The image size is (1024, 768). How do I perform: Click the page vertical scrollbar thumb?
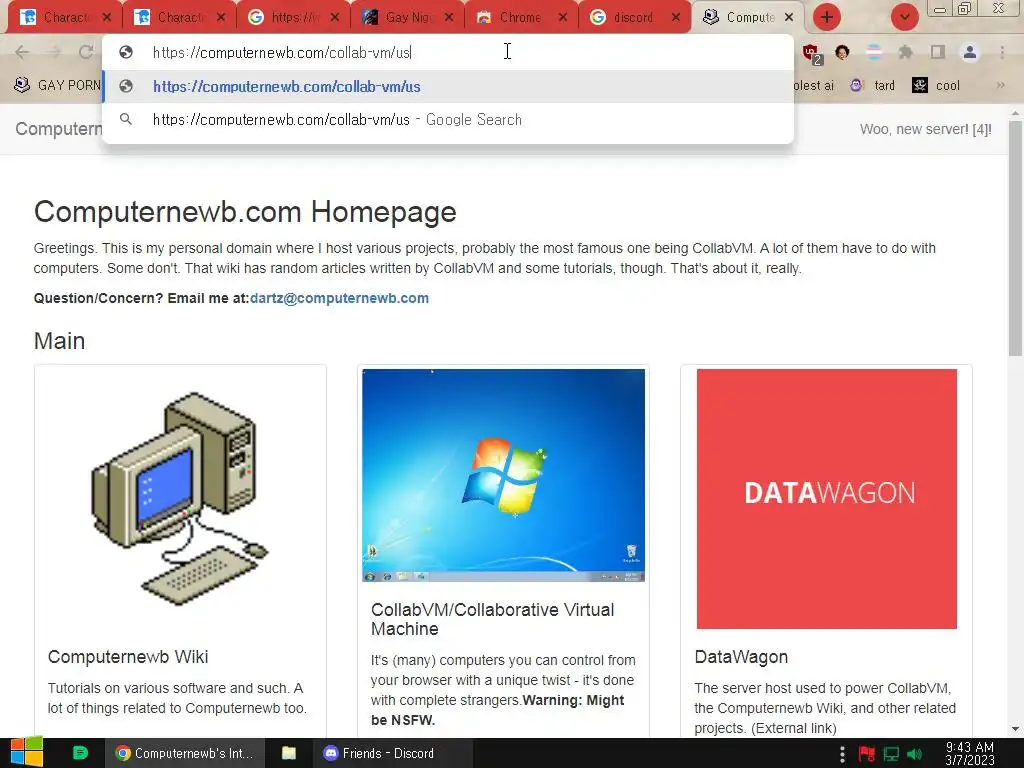[1015, 238]
